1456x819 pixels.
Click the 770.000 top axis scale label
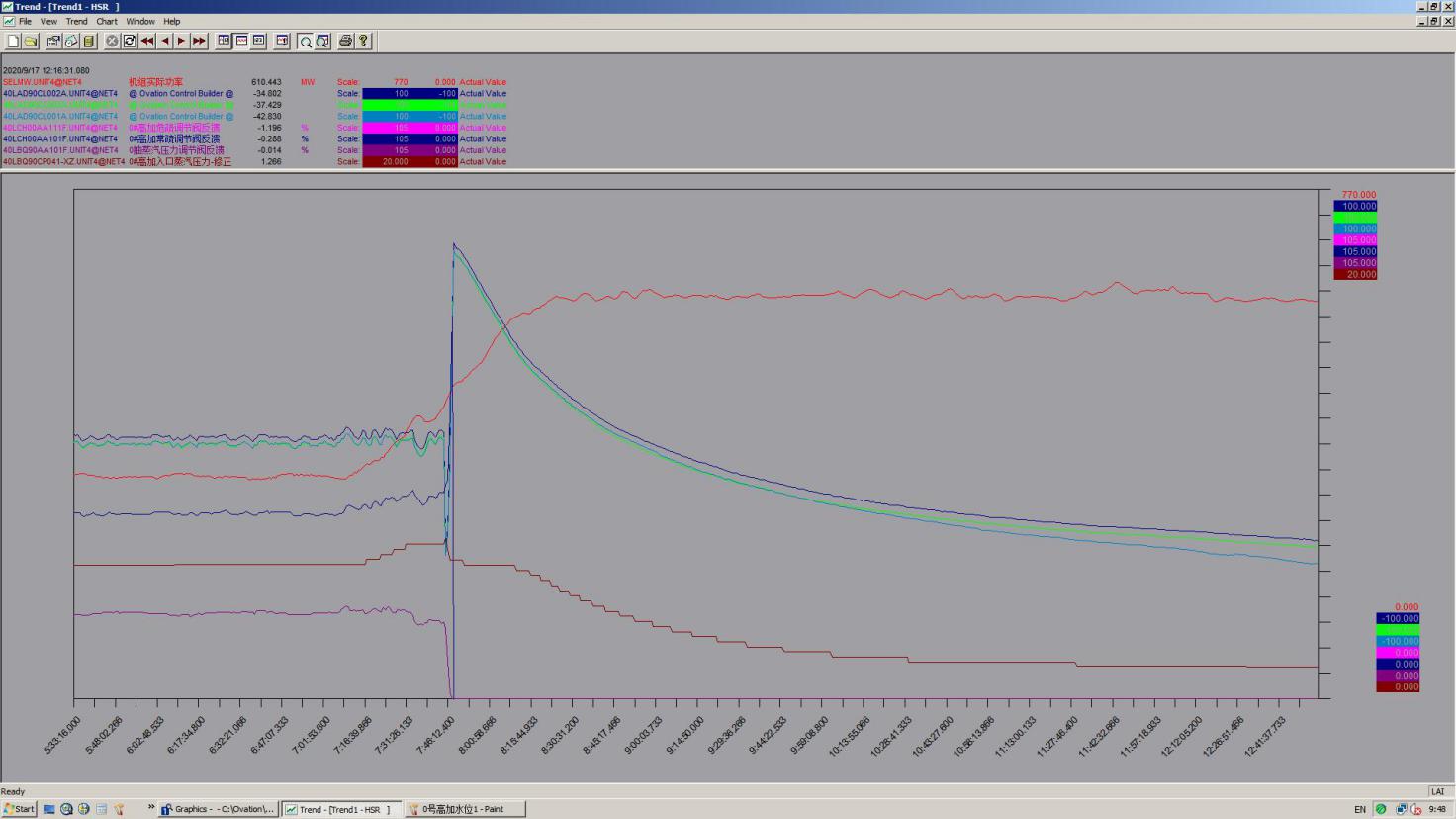click(x=1358, y=195)
